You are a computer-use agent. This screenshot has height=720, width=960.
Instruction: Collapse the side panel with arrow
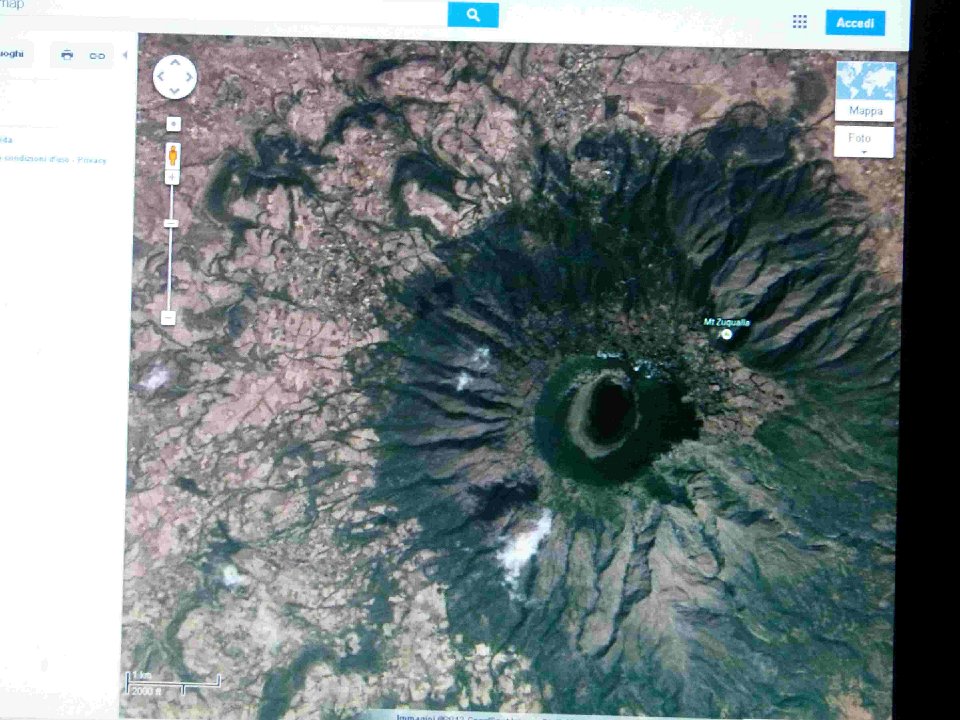pos(125,55)
